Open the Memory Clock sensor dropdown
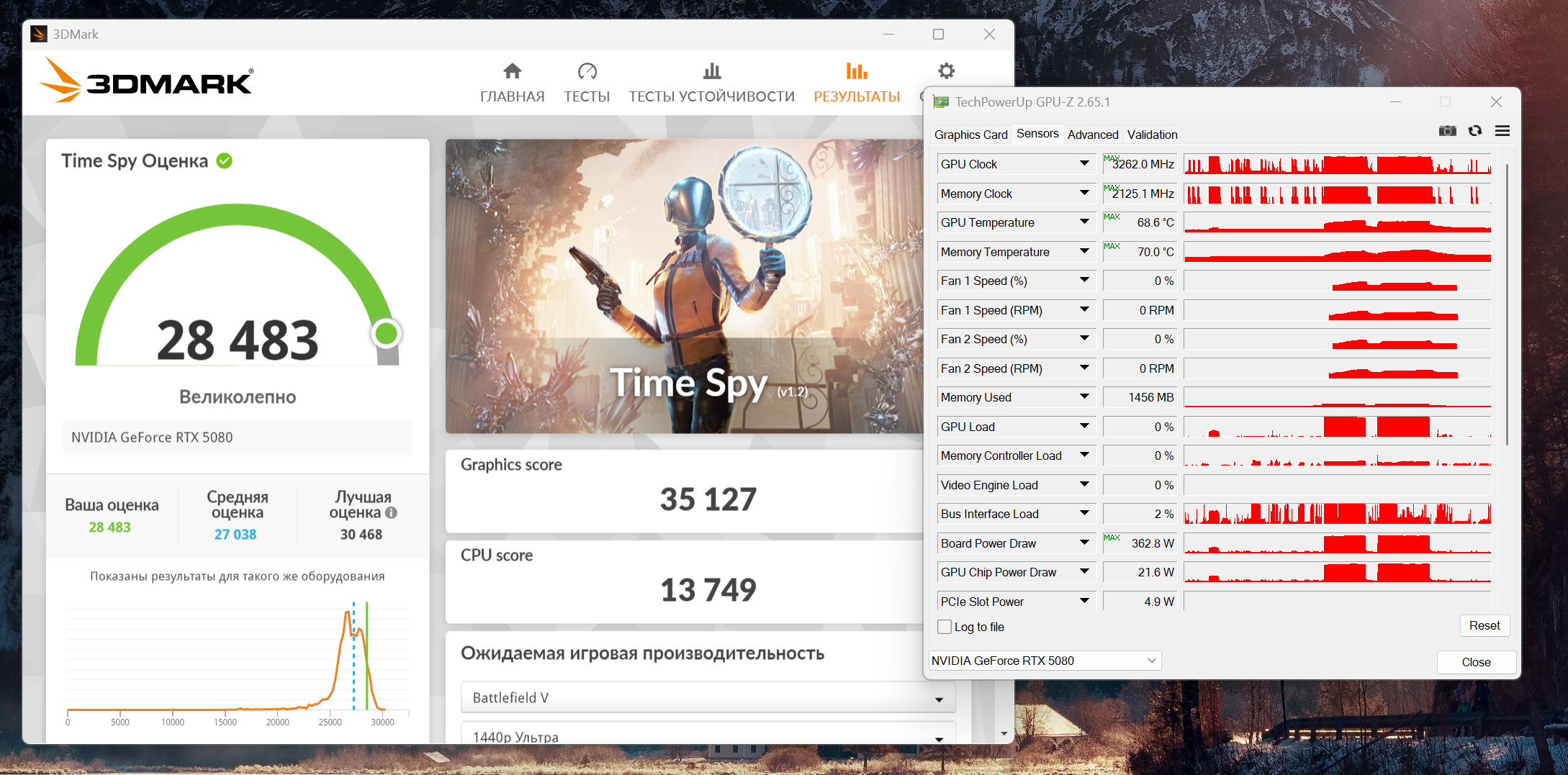 tap(1084, 194)
